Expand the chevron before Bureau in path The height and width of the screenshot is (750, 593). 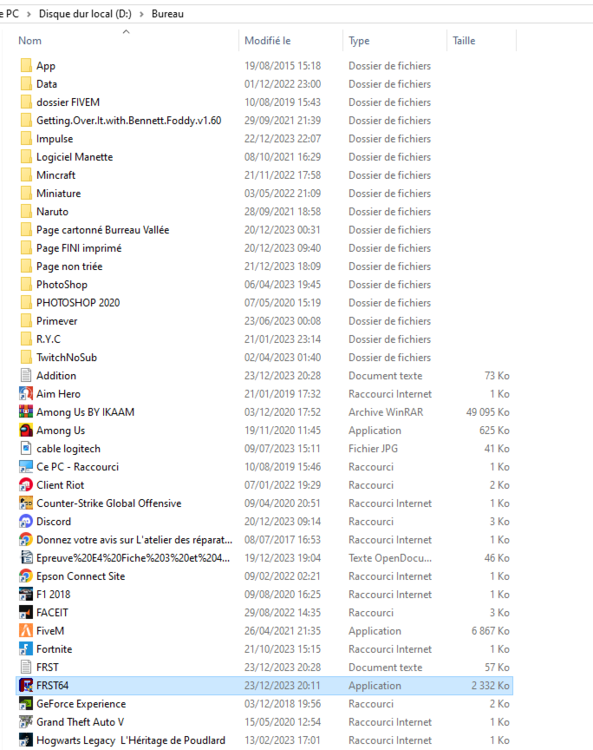tap(142, 14)
